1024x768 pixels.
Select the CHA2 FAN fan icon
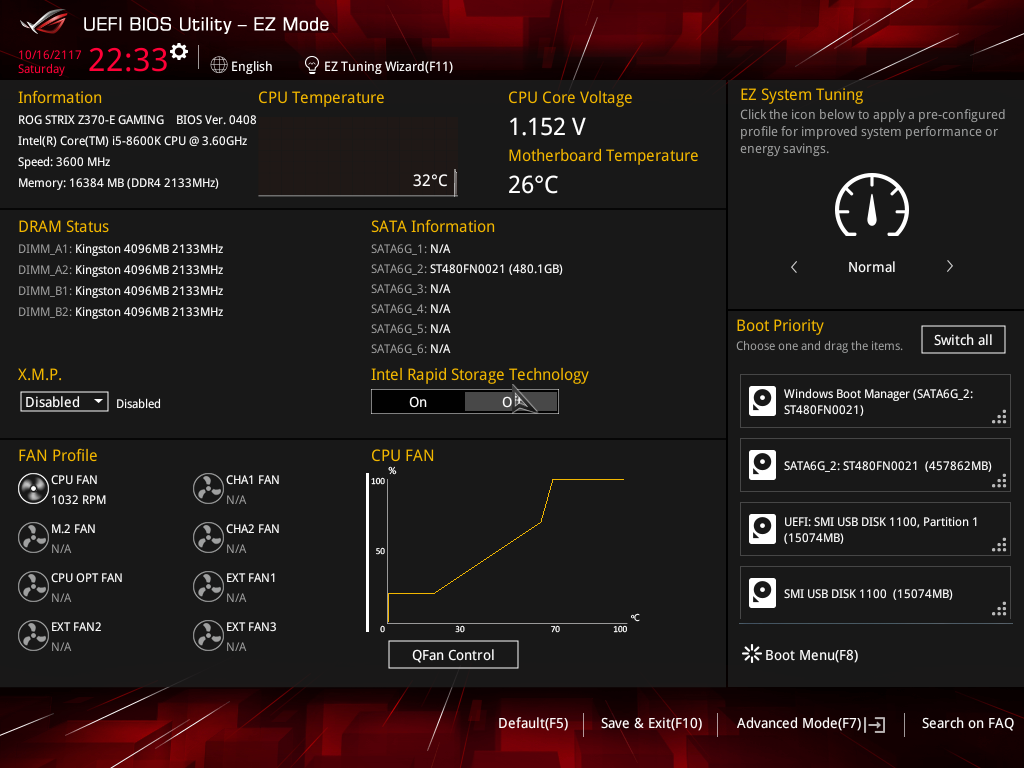[x=208, y=537]
